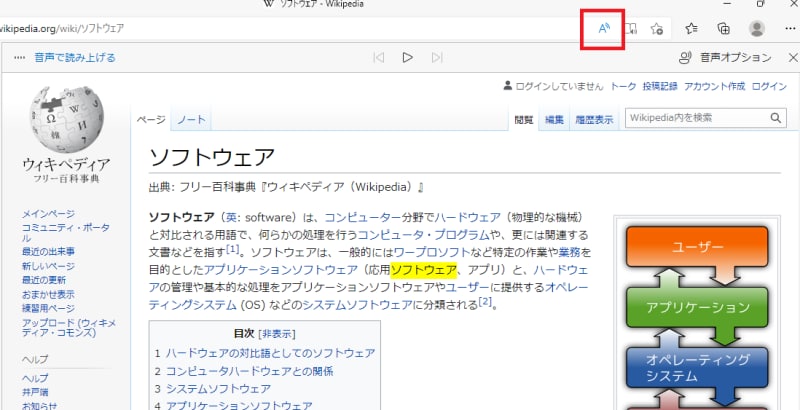Screen dimensions: 800x410
Task: Open the Collections icon
Action: pos(723,29)
